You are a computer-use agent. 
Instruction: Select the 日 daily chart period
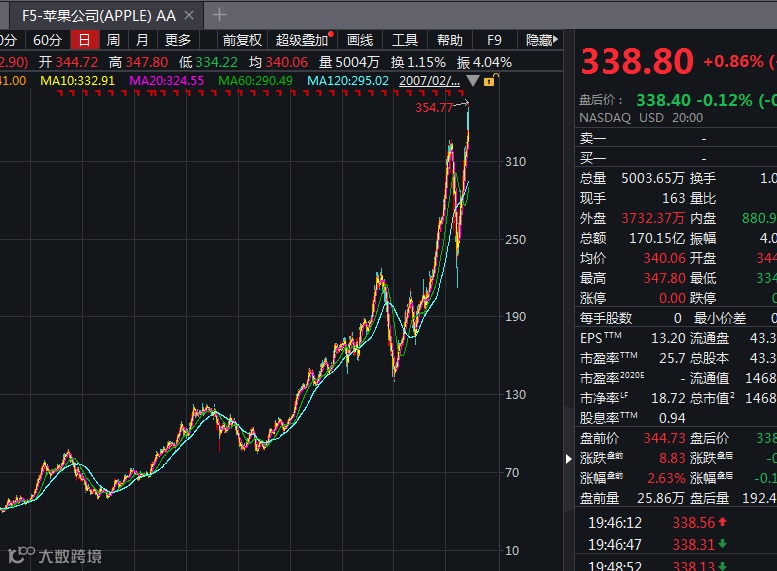click(x=85, y=40)
